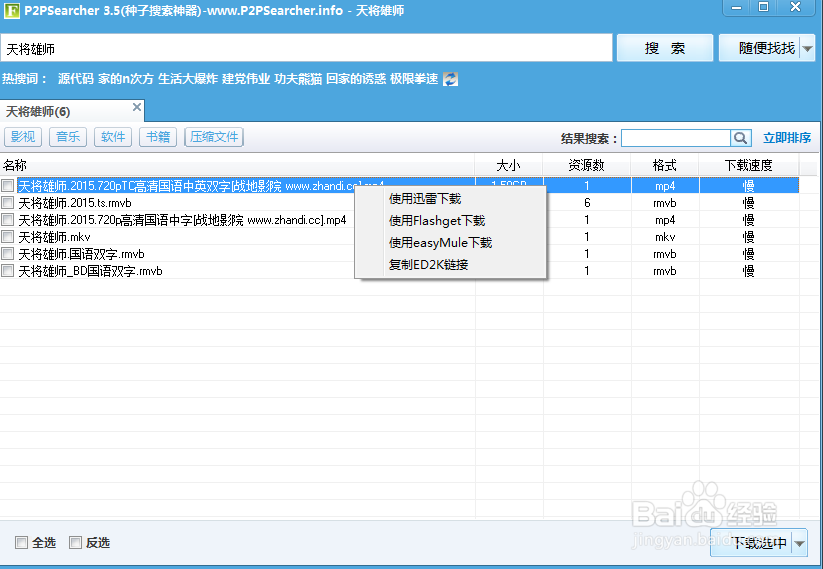Check the 天将雄师.2015.720pTC mp4 row checkbox
Image resolution: width=823 pixels, height=569 pixels.
coord(8,185)
